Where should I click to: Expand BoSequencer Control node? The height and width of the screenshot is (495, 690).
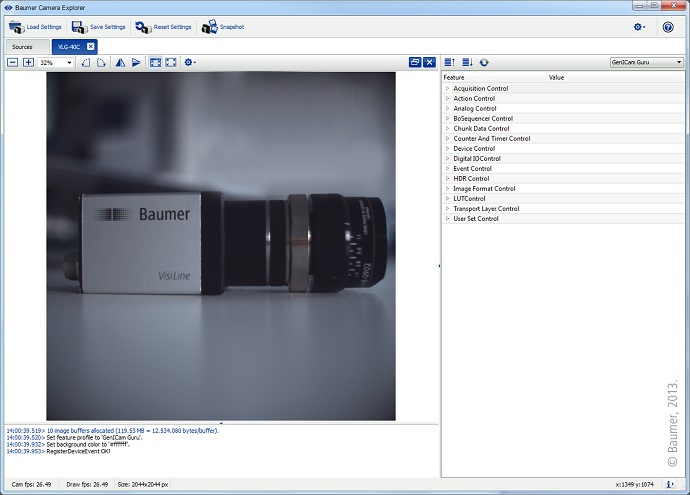point(448,118)
